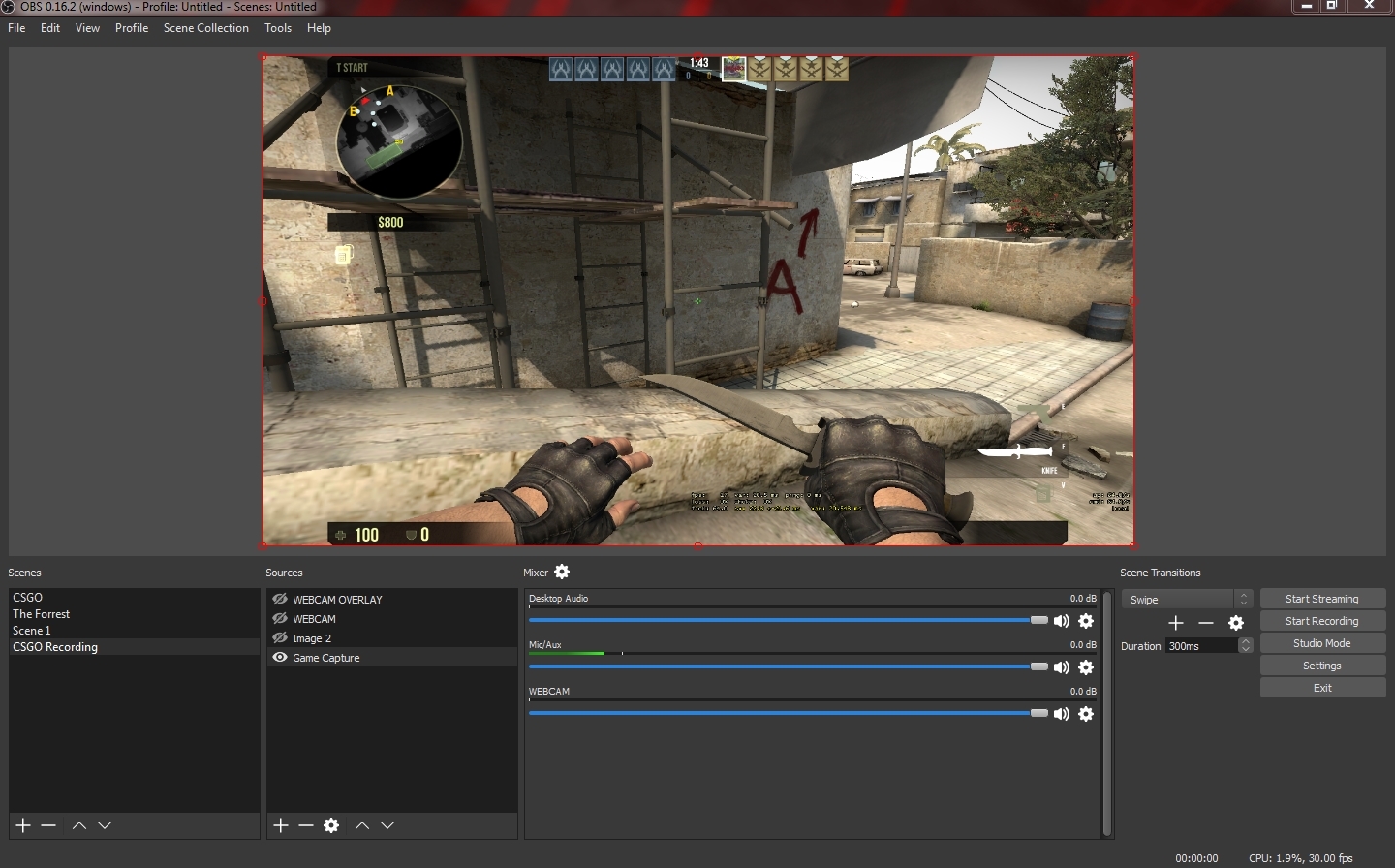This screenshot has width=1395, height=868.
Task: Move scene up with arrow icon
Action: point(79,825)
